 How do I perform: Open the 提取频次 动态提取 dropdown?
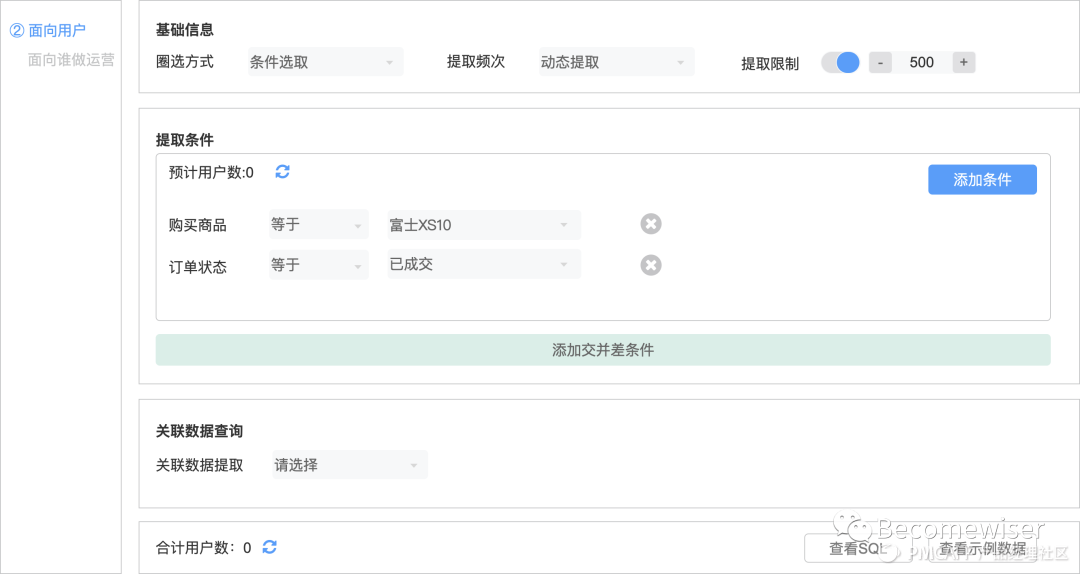tap(616, 62)
